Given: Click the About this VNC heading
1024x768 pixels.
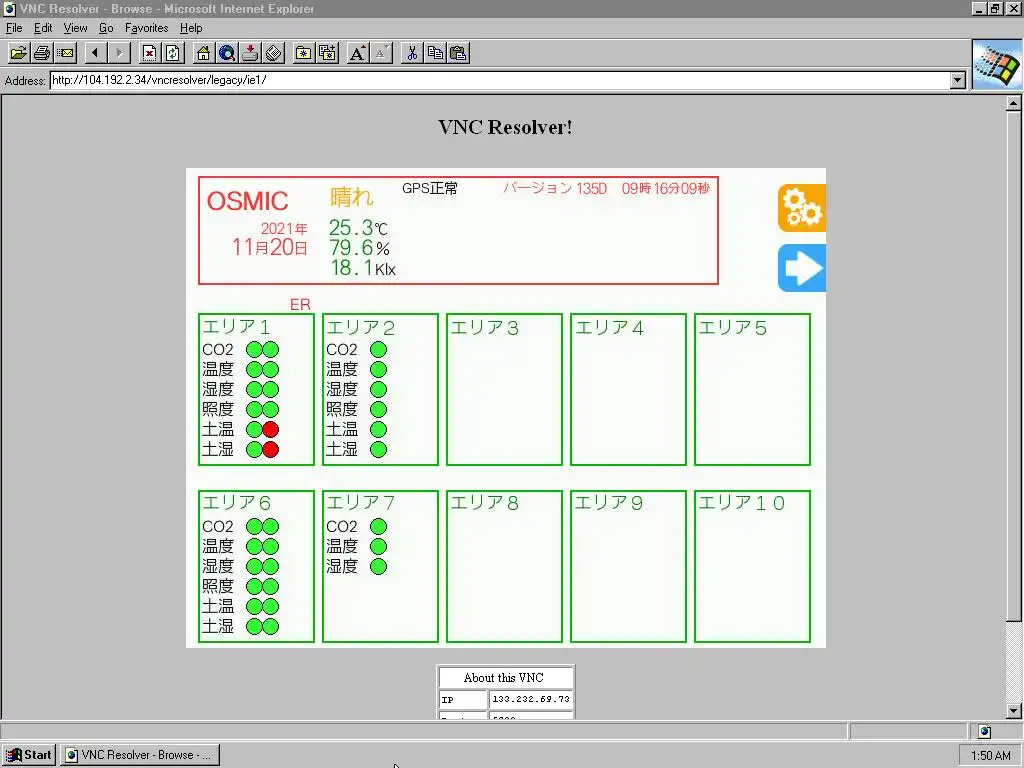Looking at the screenshot, I should tap(504, 678).
